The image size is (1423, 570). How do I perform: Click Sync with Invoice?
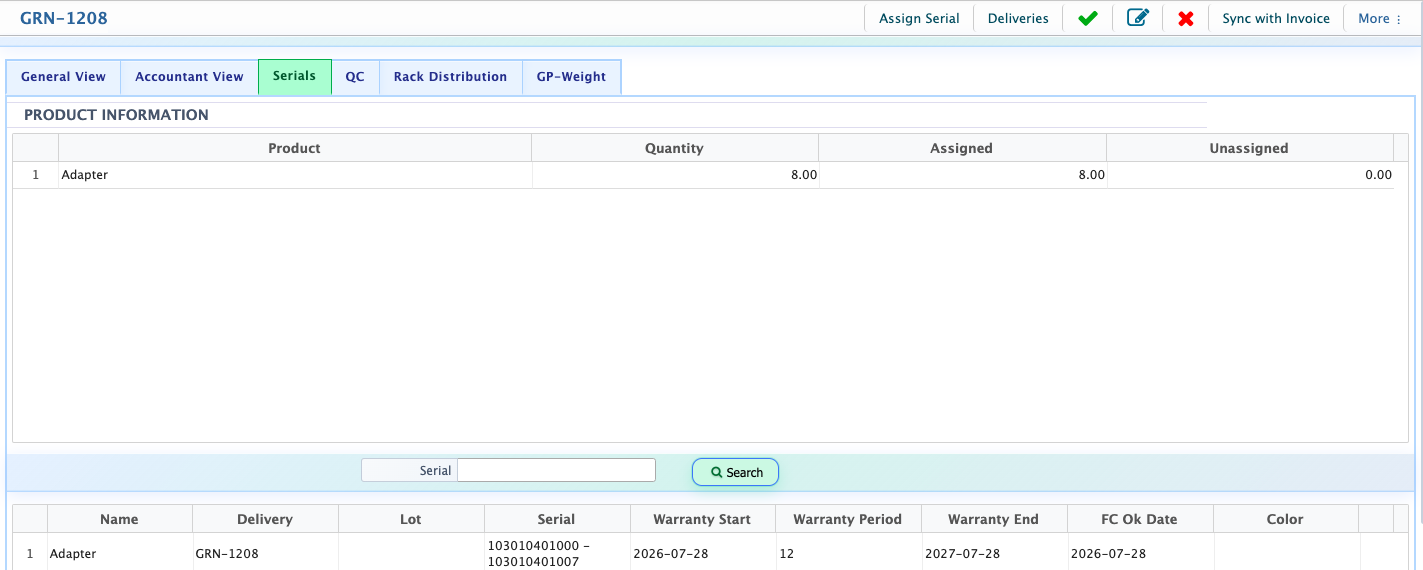click(1276, 18)
